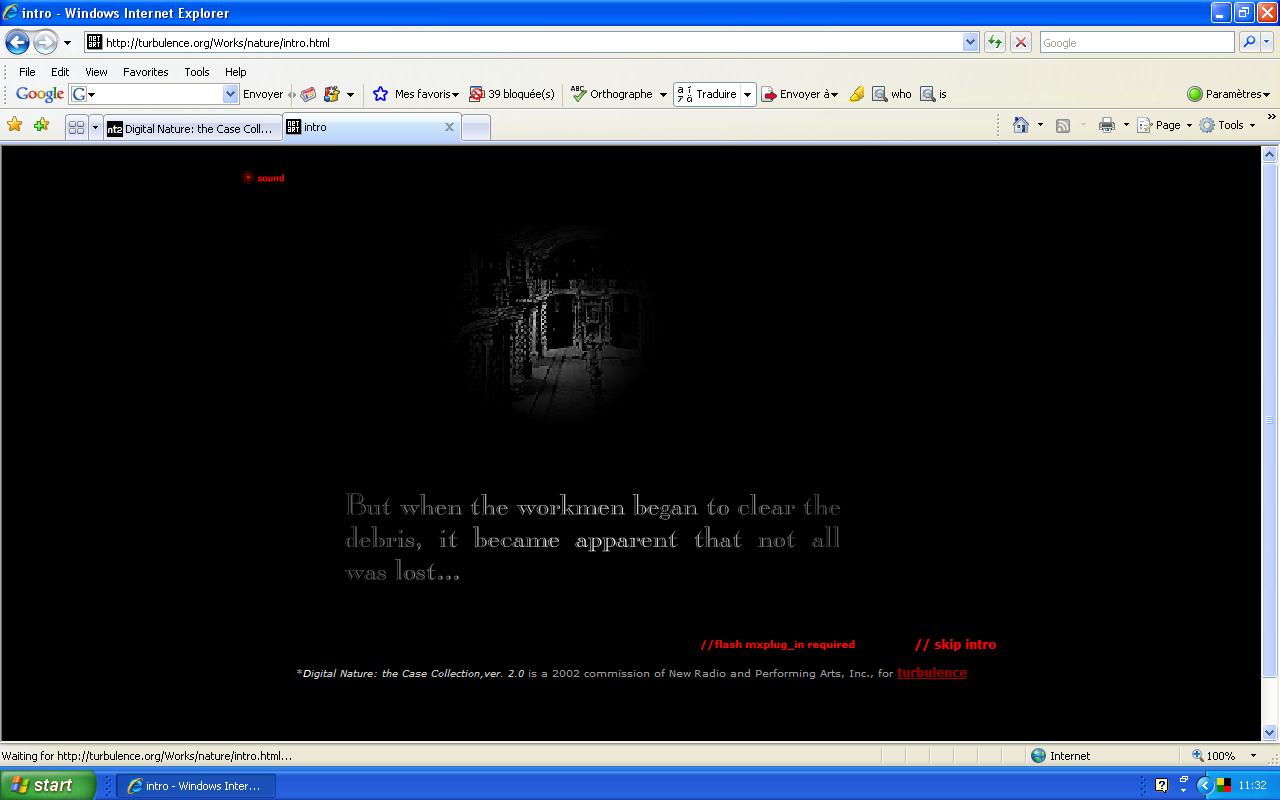Open dropdown arrow next to gadgets icon
Viewport: 1280px width, 800px height.
tap(350, 95)
